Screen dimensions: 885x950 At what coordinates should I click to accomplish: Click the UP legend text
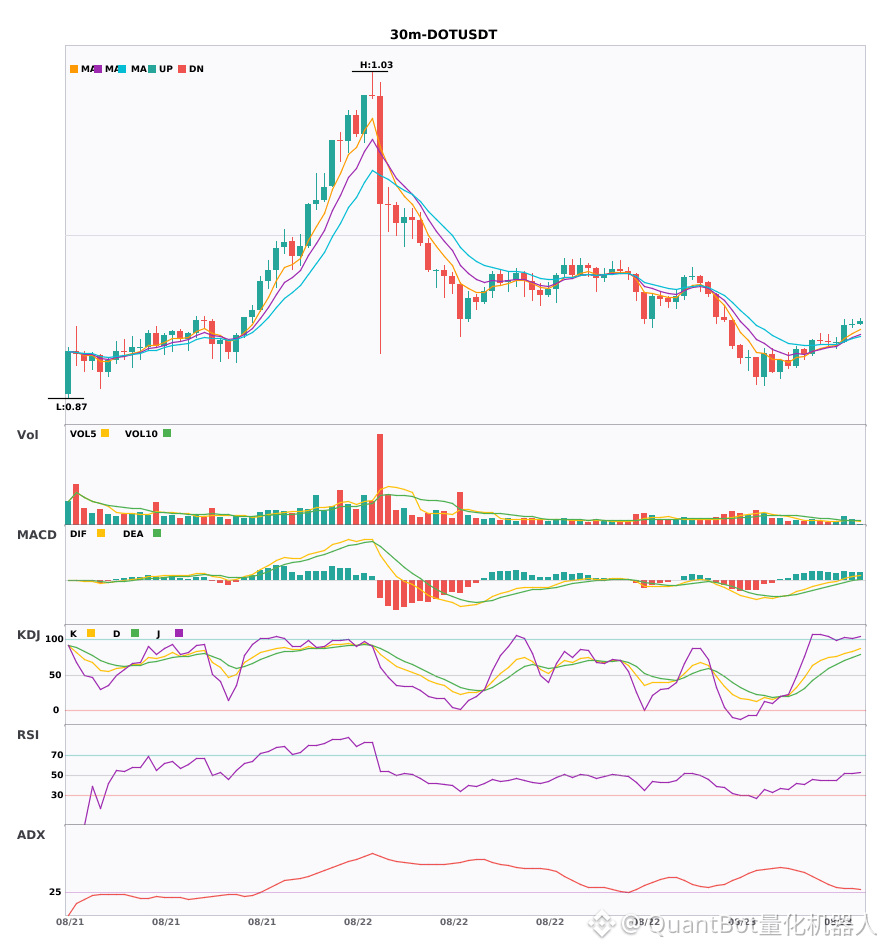coord(166,69)
